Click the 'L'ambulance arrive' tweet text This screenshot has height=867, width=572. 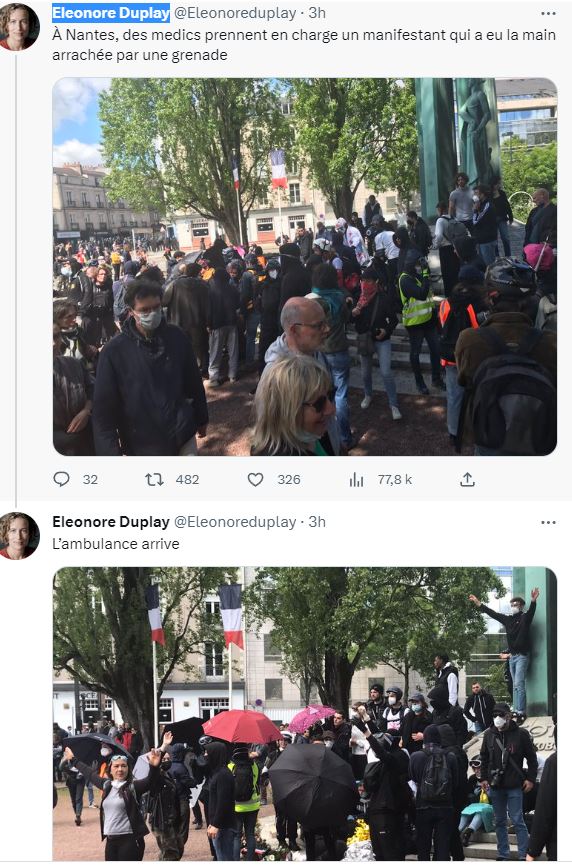coord(116,544)
